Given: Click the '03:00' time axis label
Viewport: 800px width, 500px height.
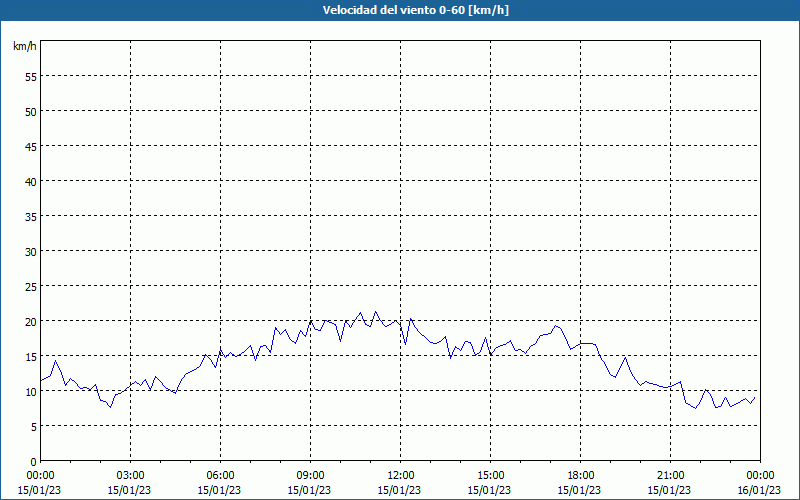Looking at the screenshot, I should coord(131,476).
